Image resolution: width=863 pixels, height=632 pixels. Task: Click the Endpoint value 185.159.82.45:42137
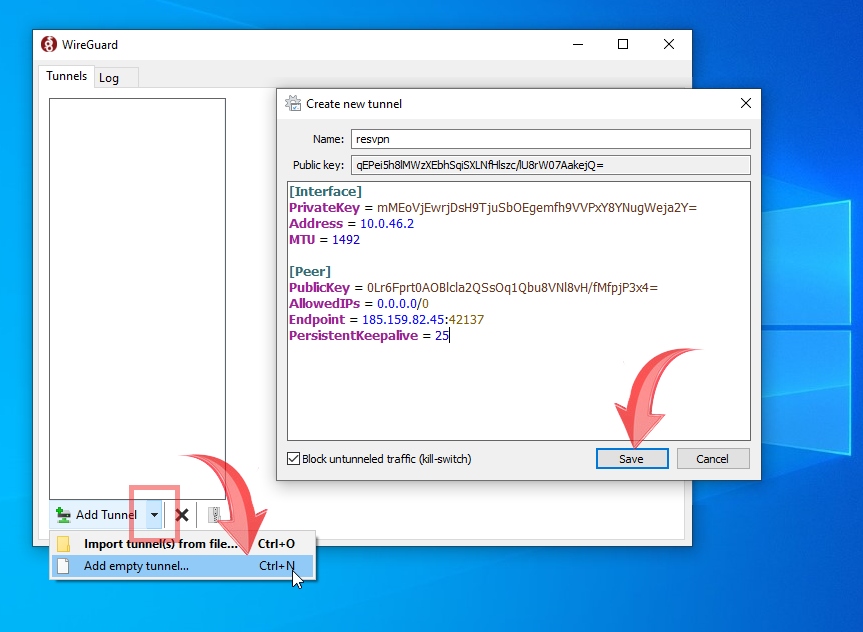click(423, 319)
